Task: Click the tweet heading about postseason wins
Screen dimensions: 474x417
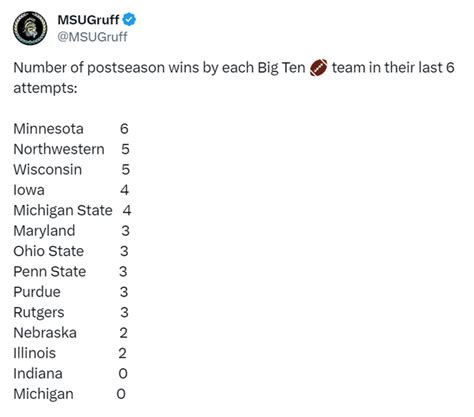Action: click(x=234, y=78)
